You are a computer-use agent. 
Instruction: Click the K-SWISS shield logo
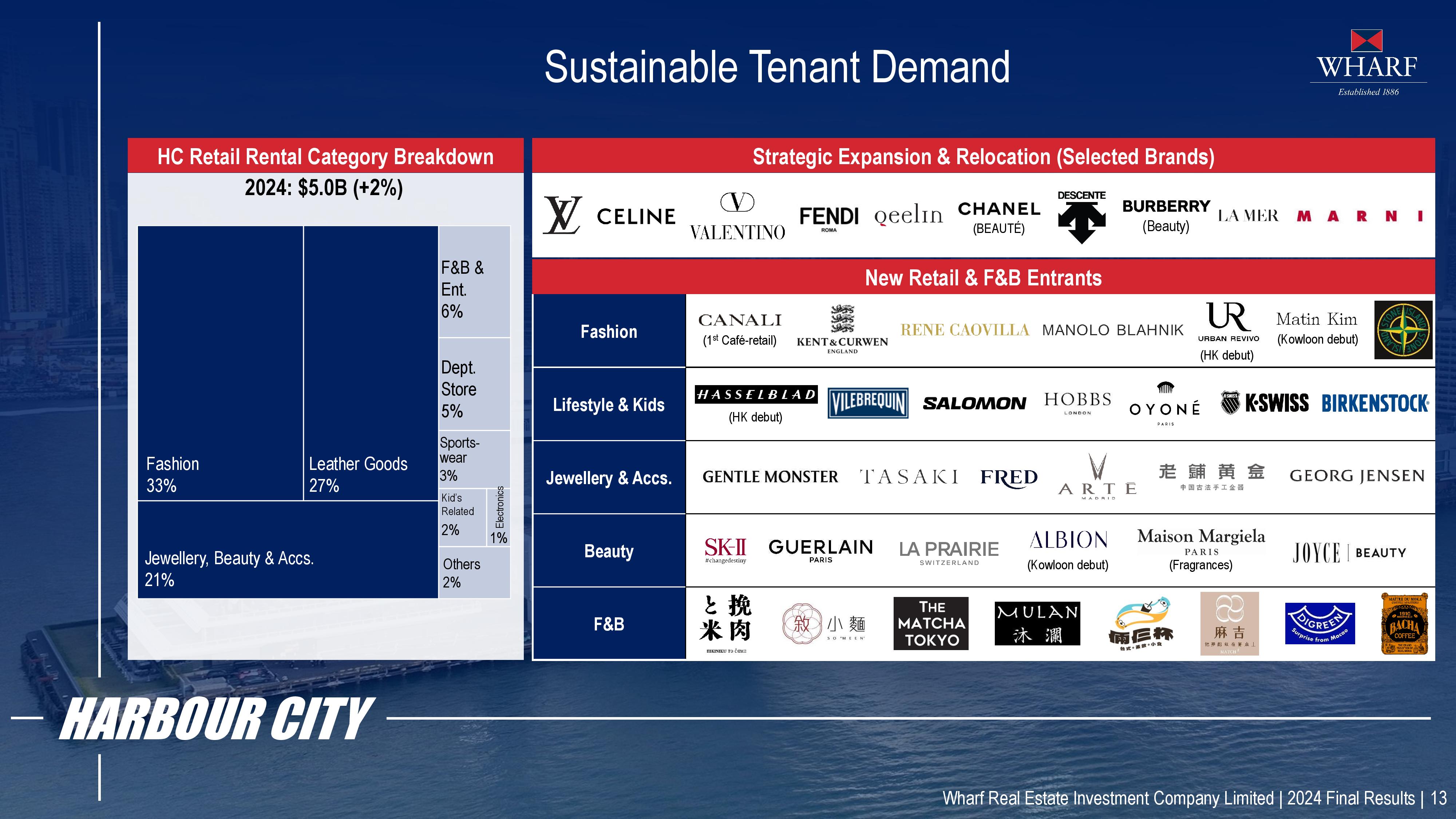(1265, 403)
